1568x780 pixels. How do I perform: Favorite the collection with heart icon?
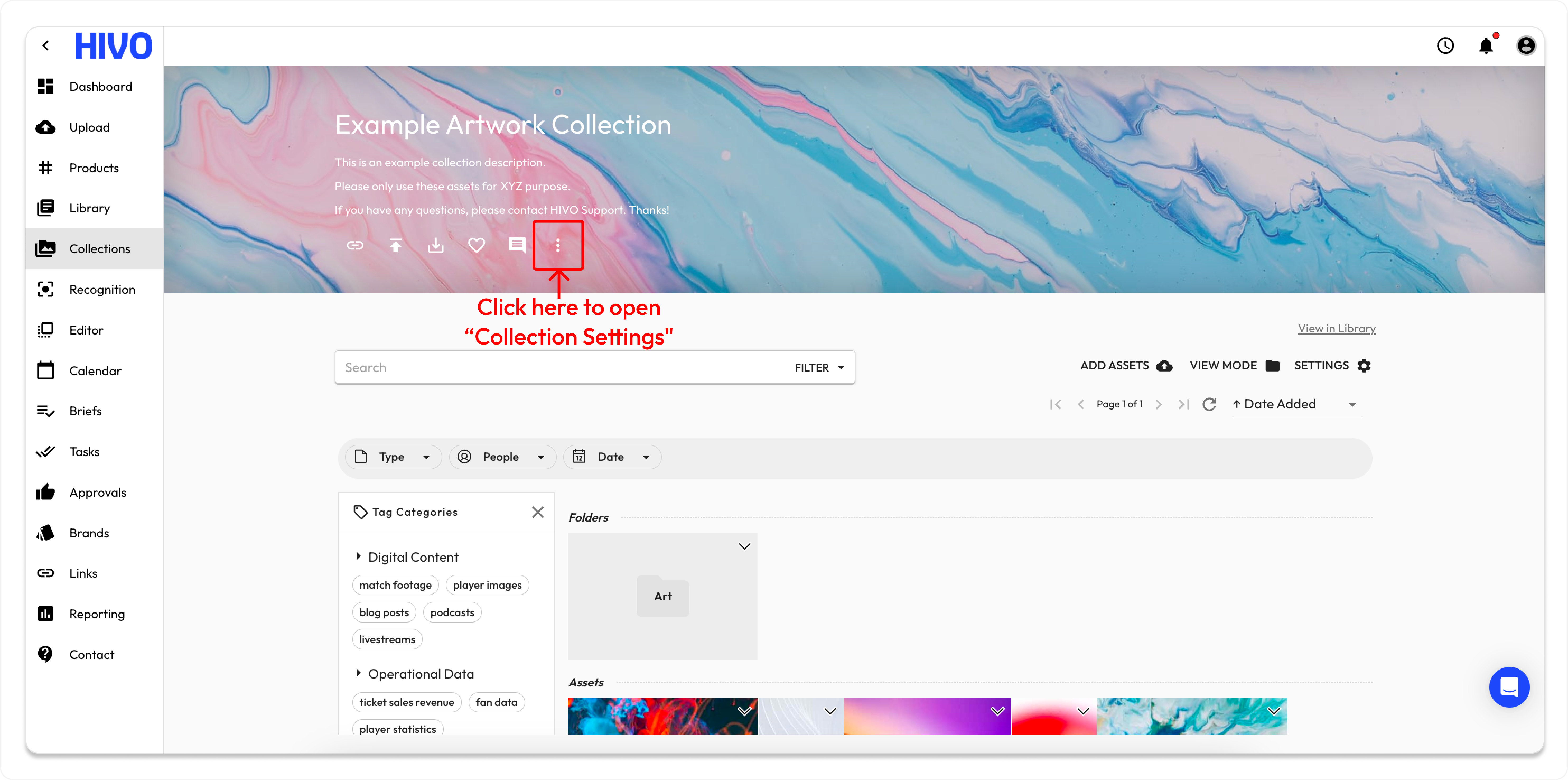pyautogui.click(x=477, y=245)
